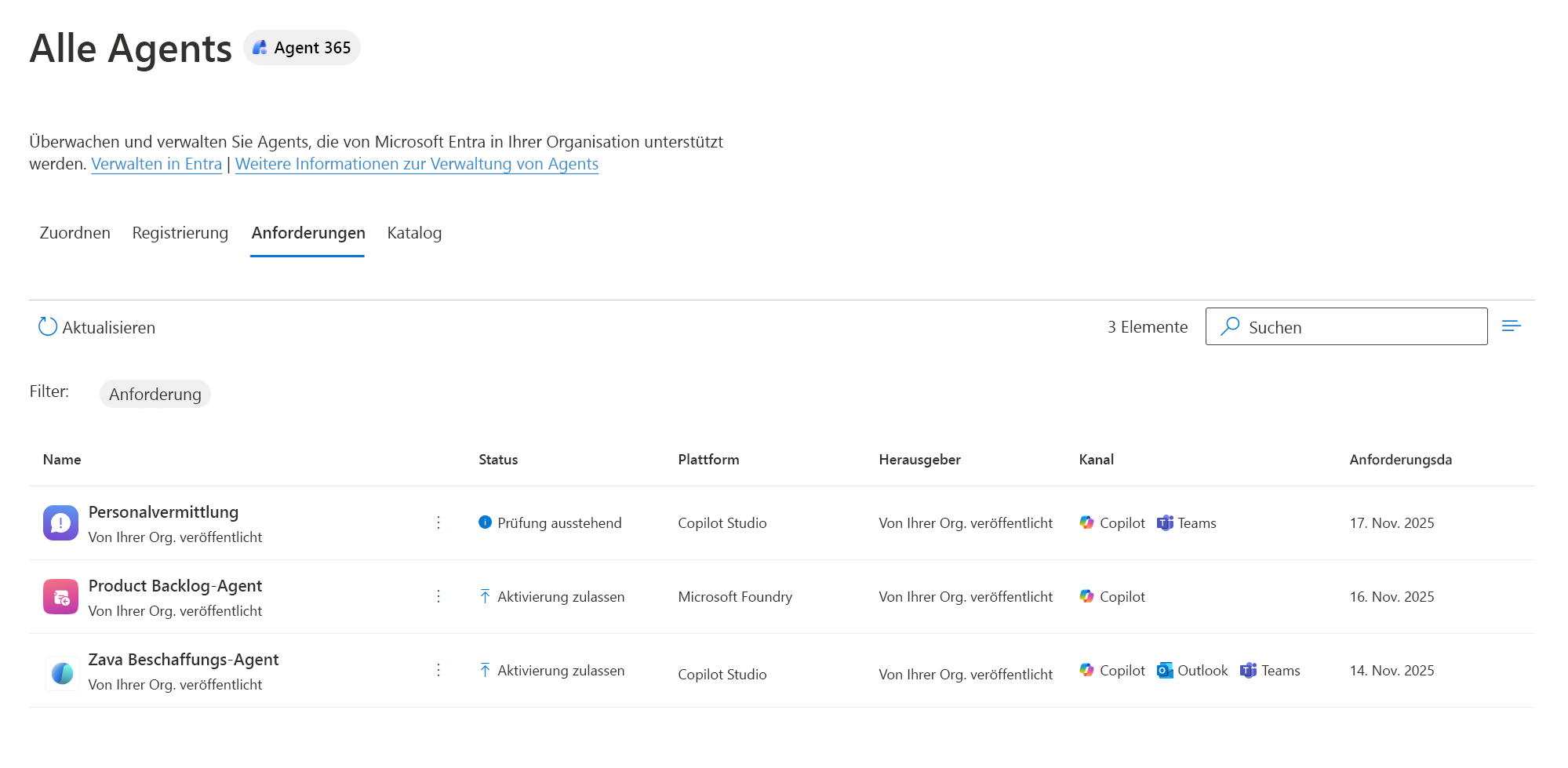Sort by the Plattform column header
This screenshot has width=1568, height=768.
708,460
